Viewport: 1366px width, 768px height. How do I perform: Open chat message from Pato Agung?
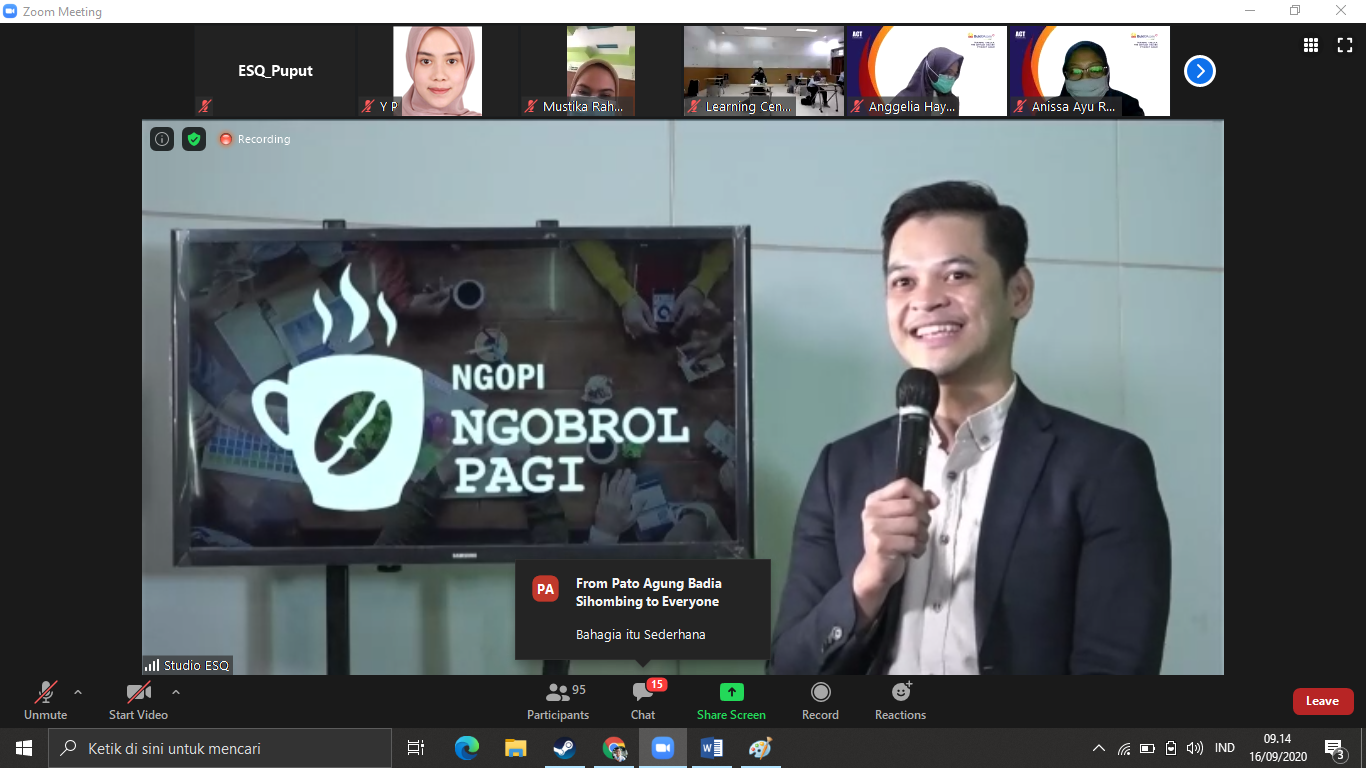(x=642, y=609)
